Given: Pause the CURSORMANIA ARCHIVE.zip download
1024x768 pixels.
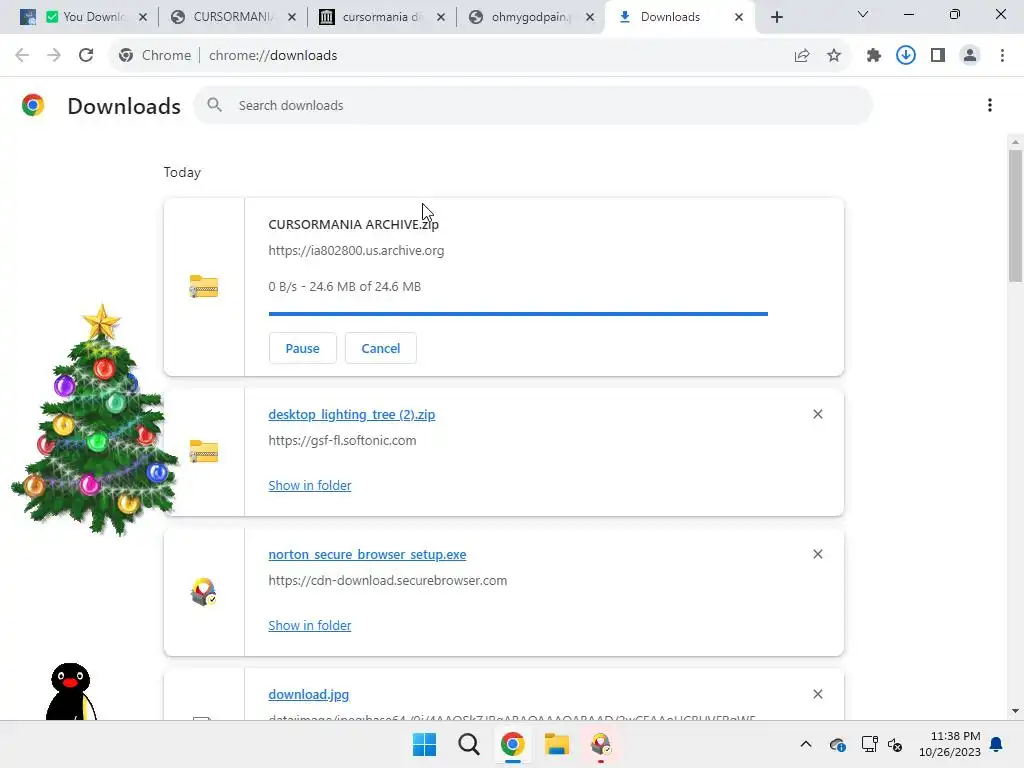Looking at the screenshot, I should pos(302,348).
